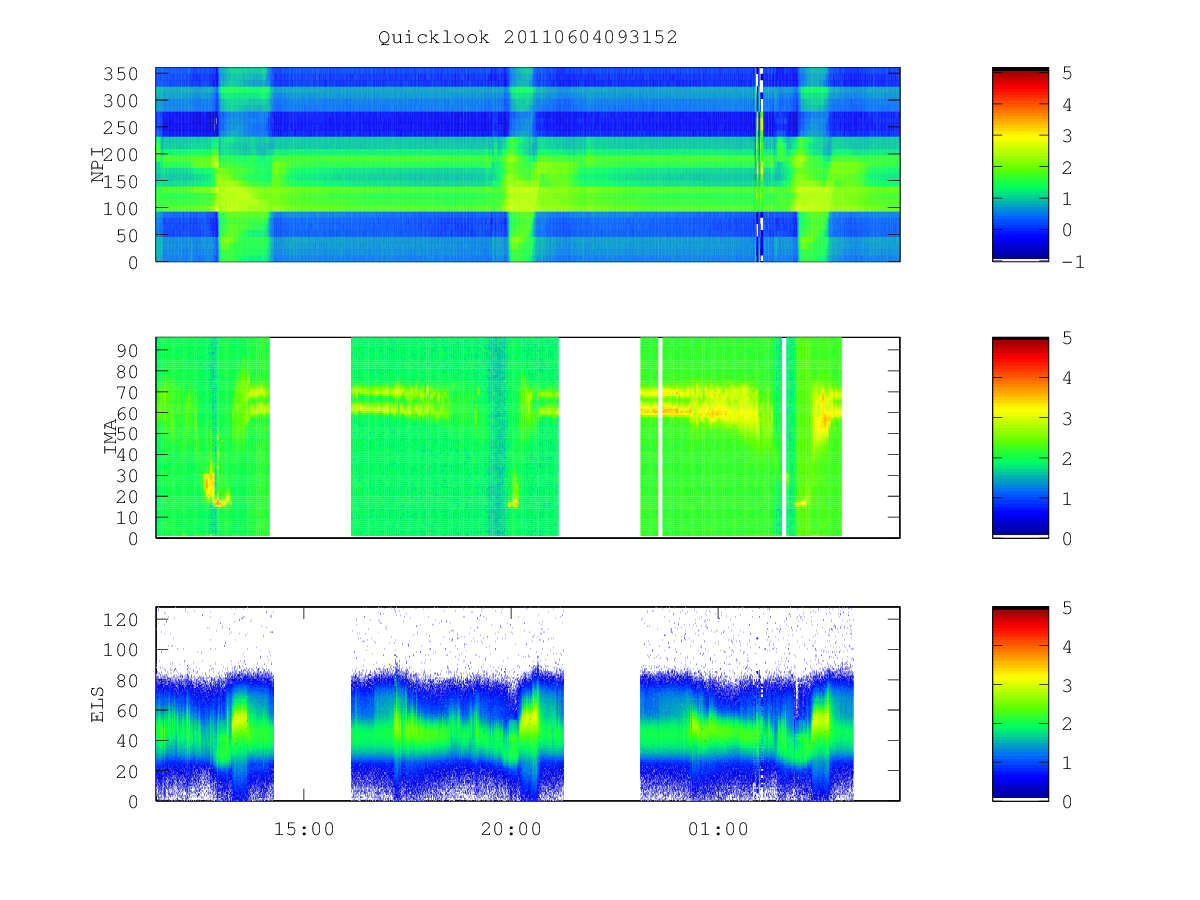Click the 3 label on ELS color scale
This screenshot has width=1200, height=900.
(x=1068, y=685)
